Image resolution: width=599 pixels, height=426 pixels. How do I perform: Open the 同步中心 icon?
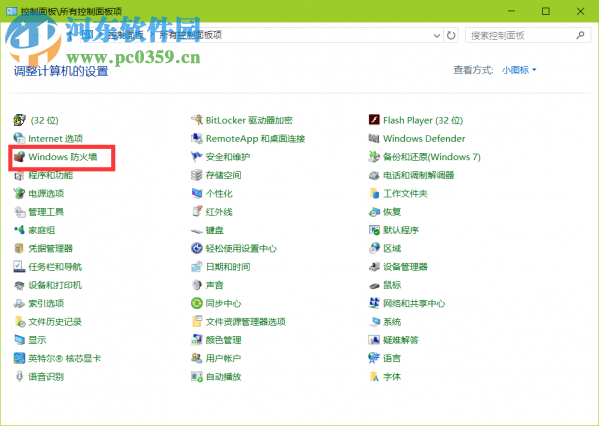pos(197,303)
